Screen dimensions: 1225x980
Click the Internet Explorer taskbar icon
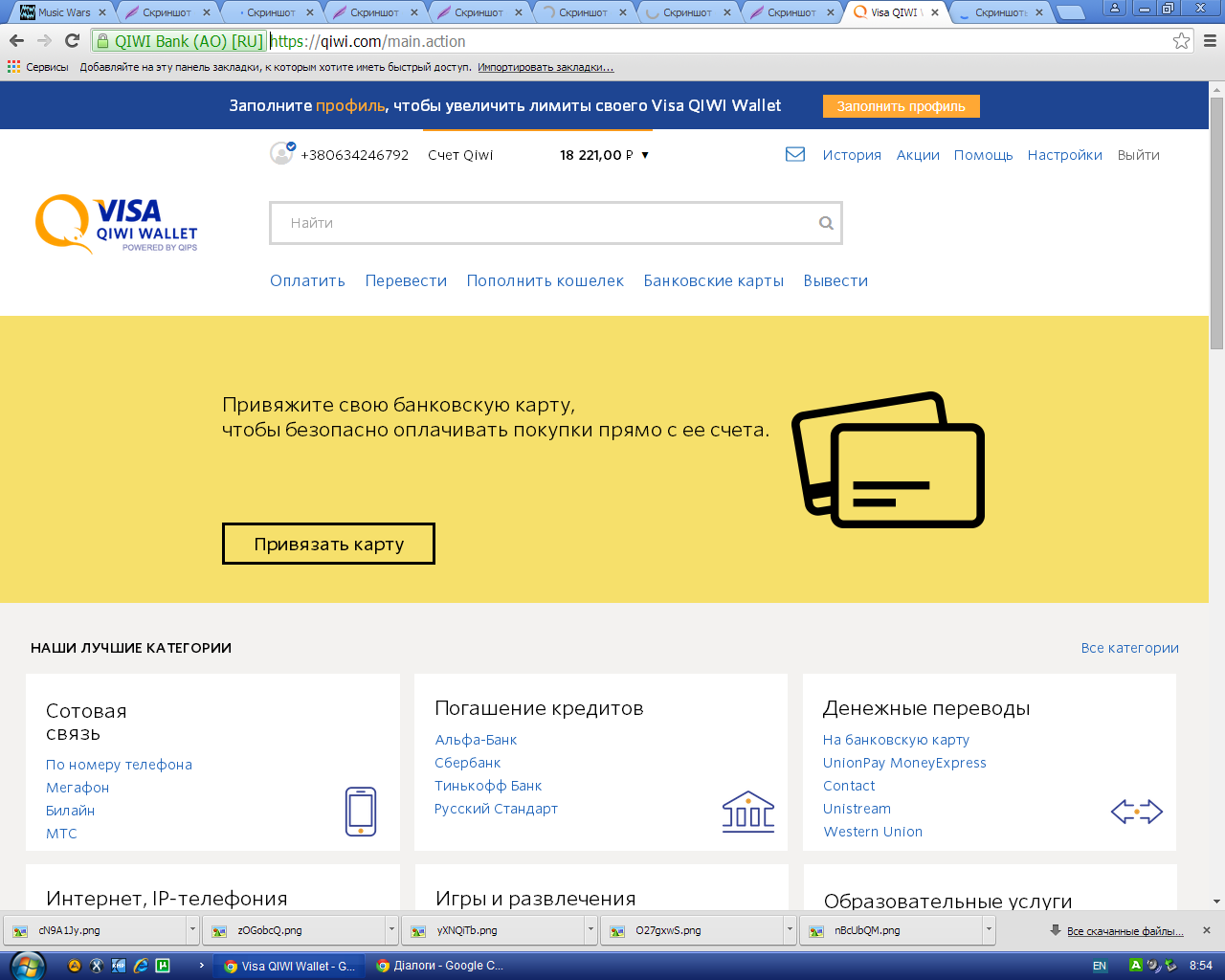click(x=141, y=966)
